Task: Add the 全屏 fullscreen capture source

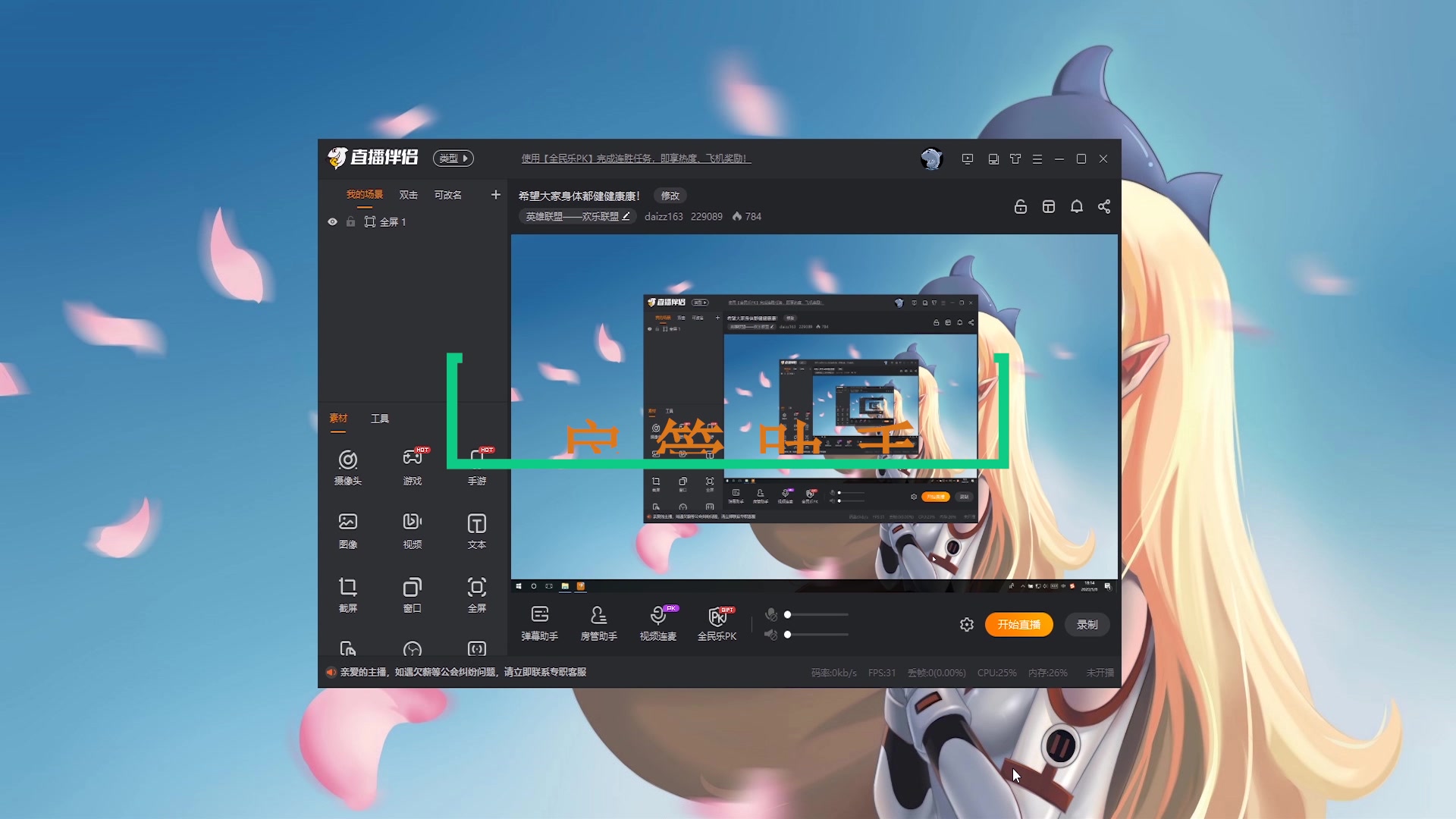Action: pos(477,595)
